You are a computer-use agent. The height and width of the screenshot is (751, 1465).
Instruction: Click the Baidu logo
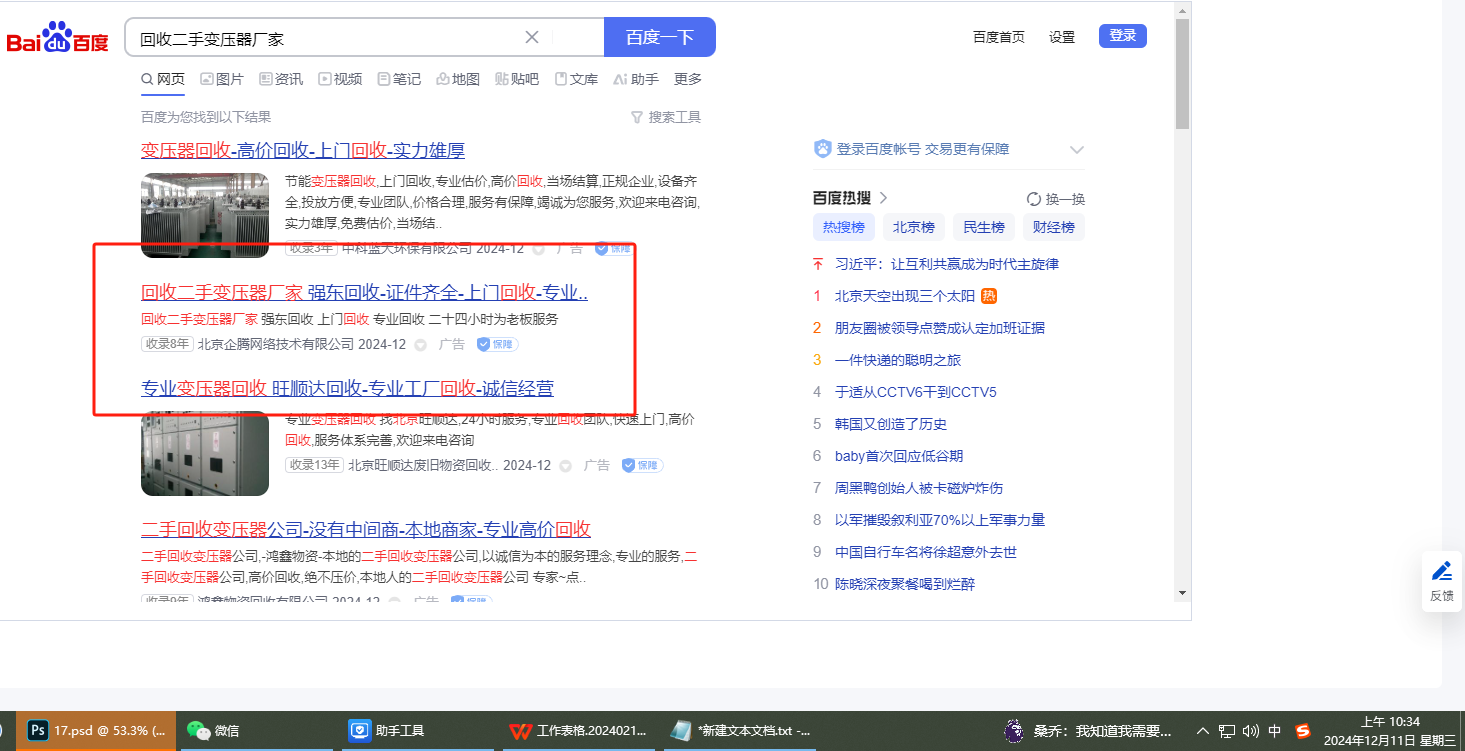(57, 39)
